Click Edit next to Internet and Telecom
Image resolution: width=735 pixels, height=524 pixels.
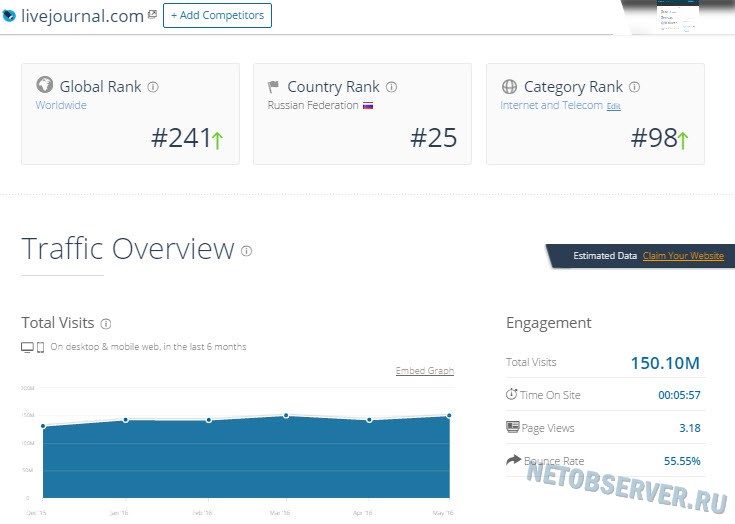pos(613,106)
